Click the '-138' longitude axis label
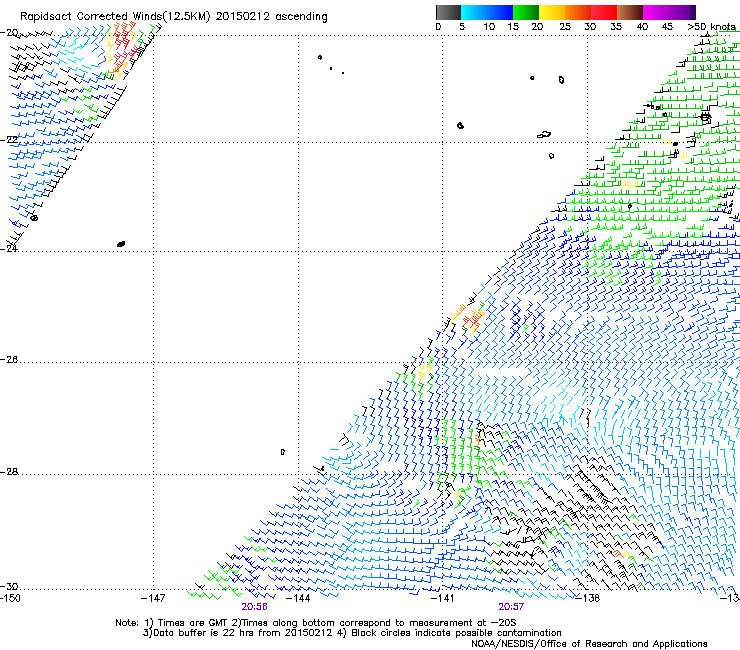 coord(587,598)
